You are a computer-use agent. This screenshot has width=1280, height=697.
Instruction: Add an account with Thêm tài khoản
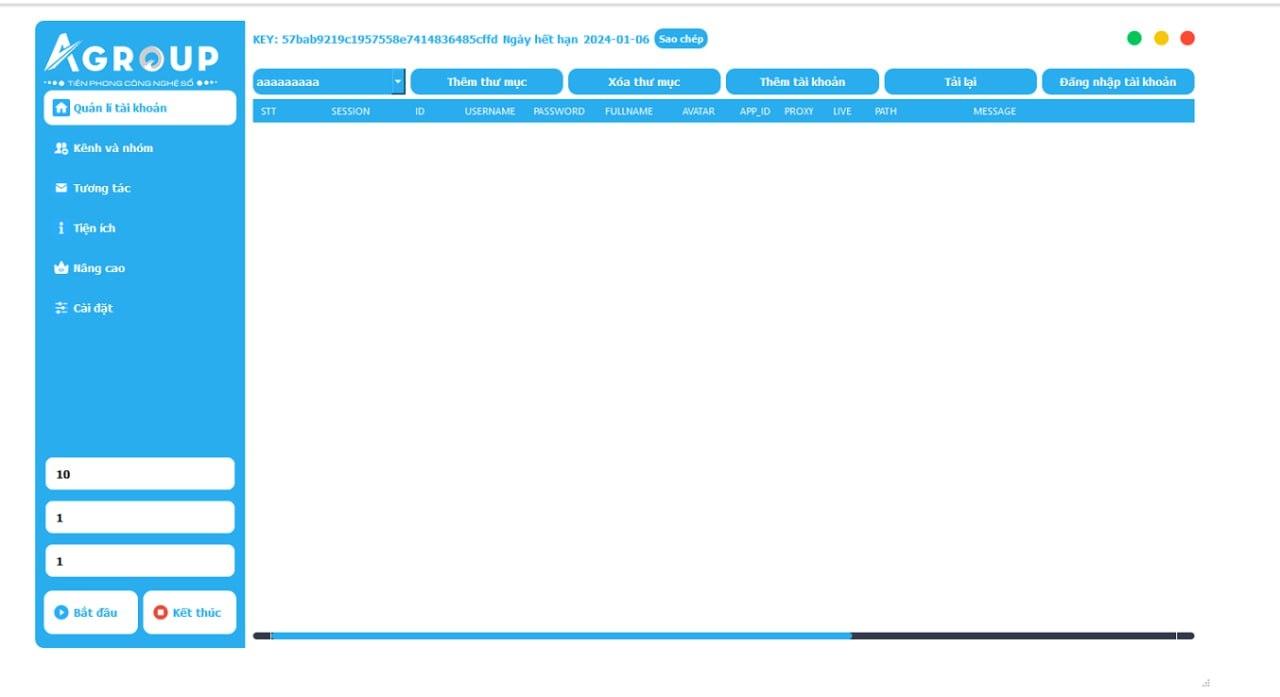pos(802,82)
